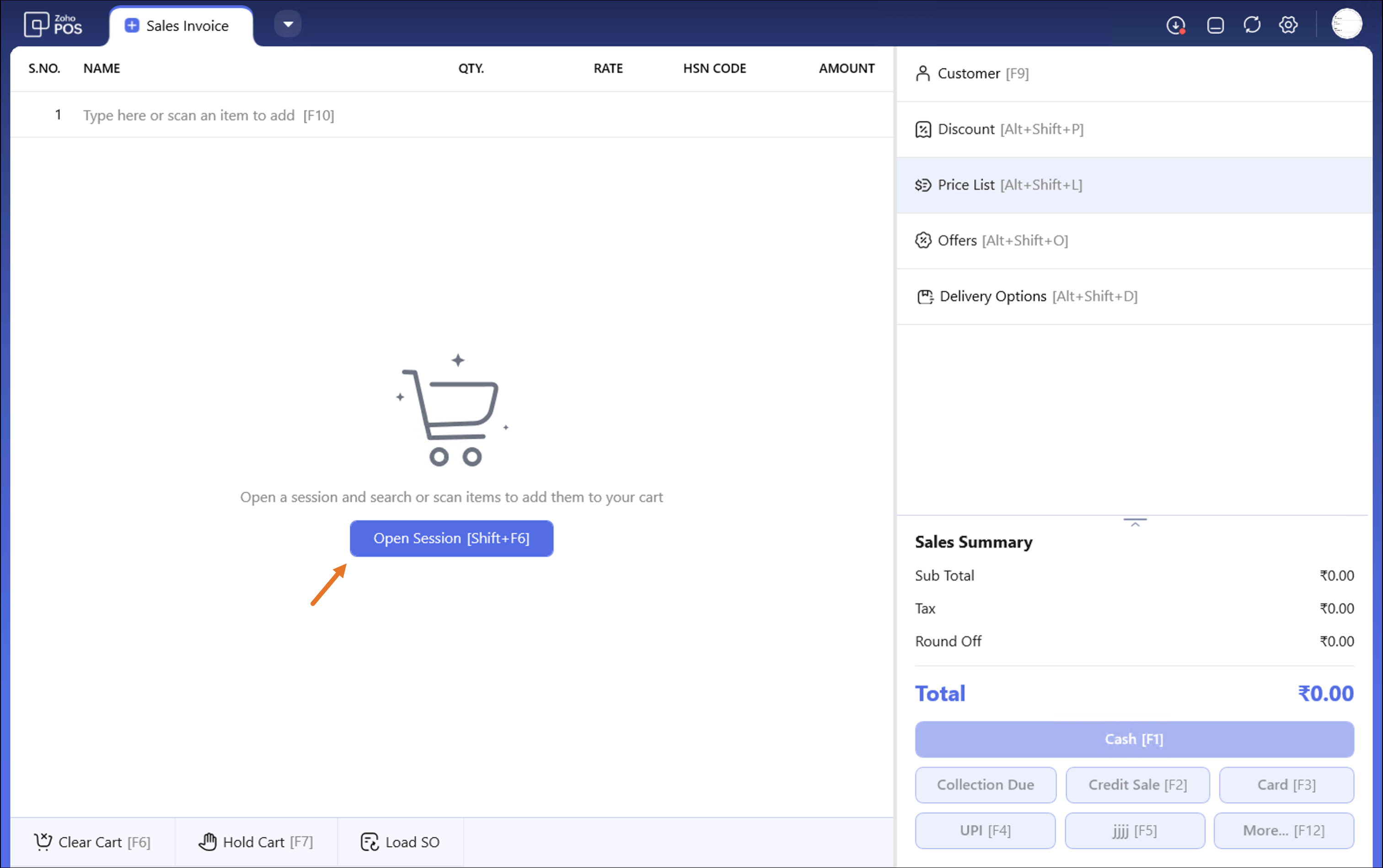Open the settings gear icon

coord(1288,25)
